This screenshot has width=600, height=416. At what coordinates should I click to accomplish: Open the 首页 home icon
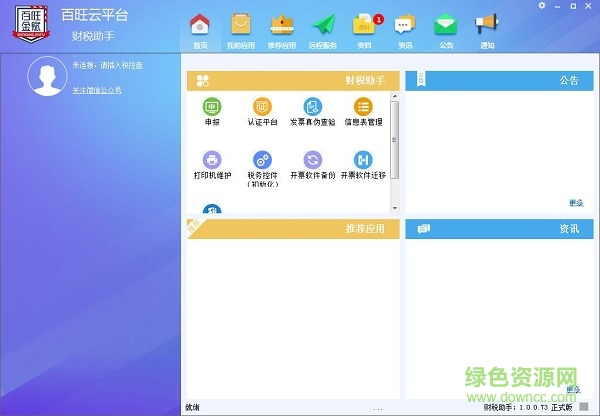(x=200, y=24)
